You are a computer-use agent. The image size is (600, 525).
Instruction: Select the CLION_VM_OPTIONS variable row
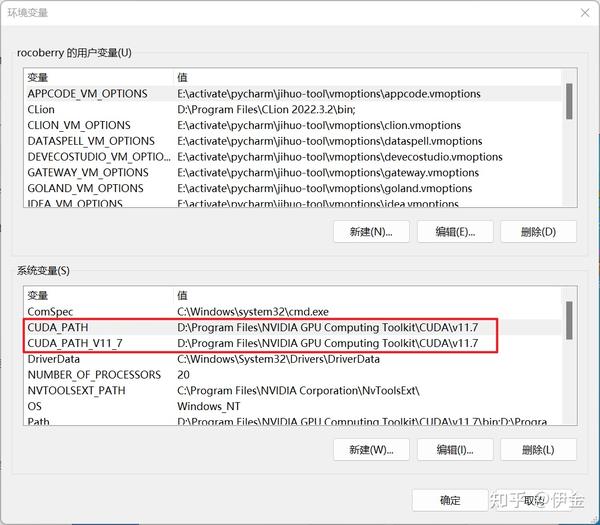click(292, 125)
